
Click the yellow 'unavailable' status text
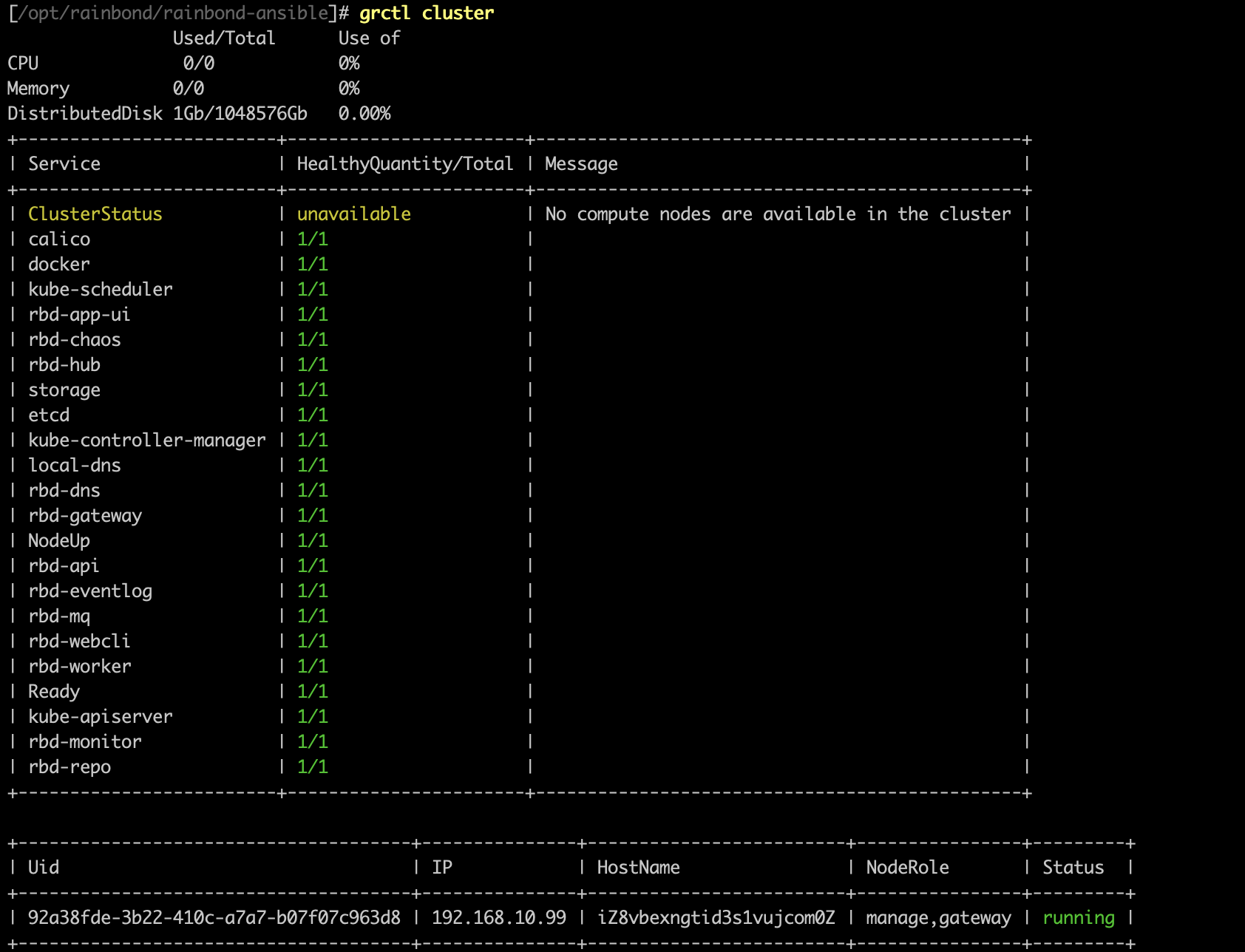tap(354, 214)
